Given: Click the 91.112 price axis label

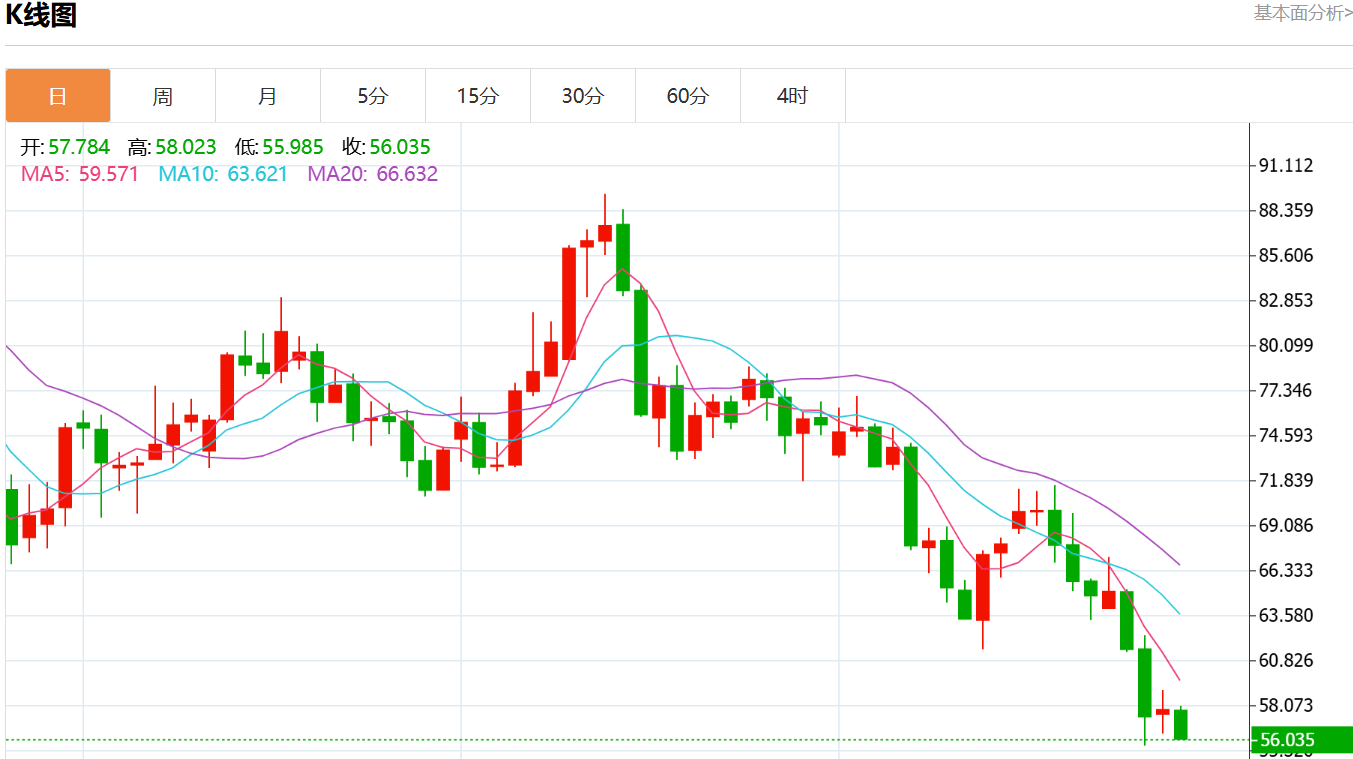Looking at the screenshot, I should point(1285,165).
